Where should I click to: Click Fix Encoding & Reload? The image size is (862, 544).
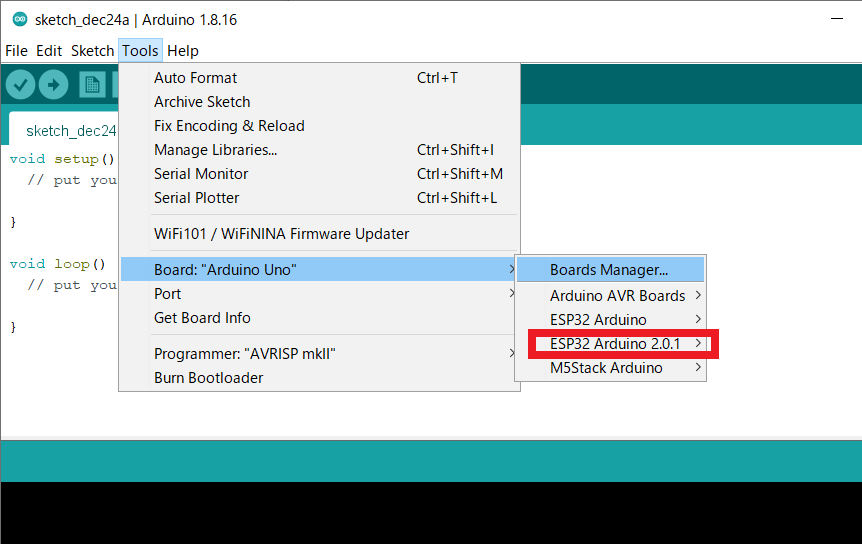pos(229,126)
